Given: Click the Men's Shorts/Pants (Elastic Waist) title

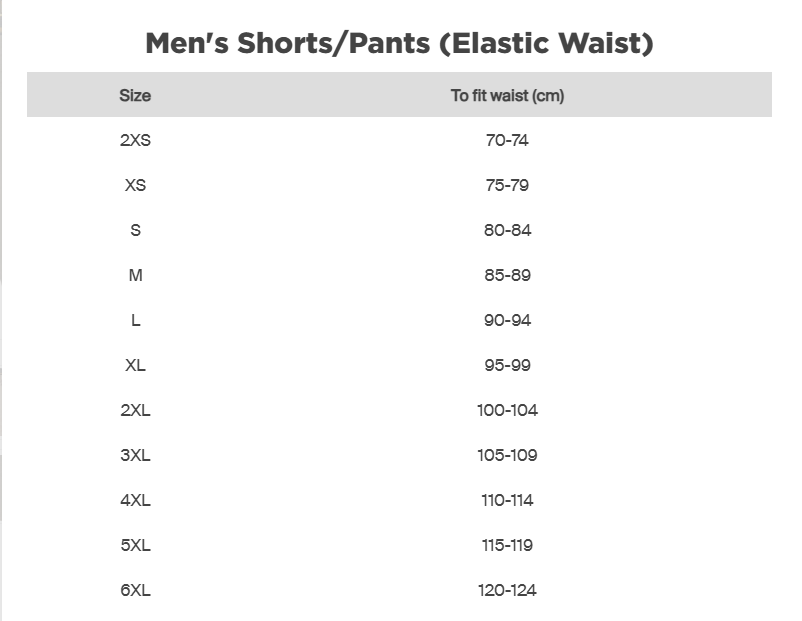Looking at the screenshot, I should click(399, 44).
